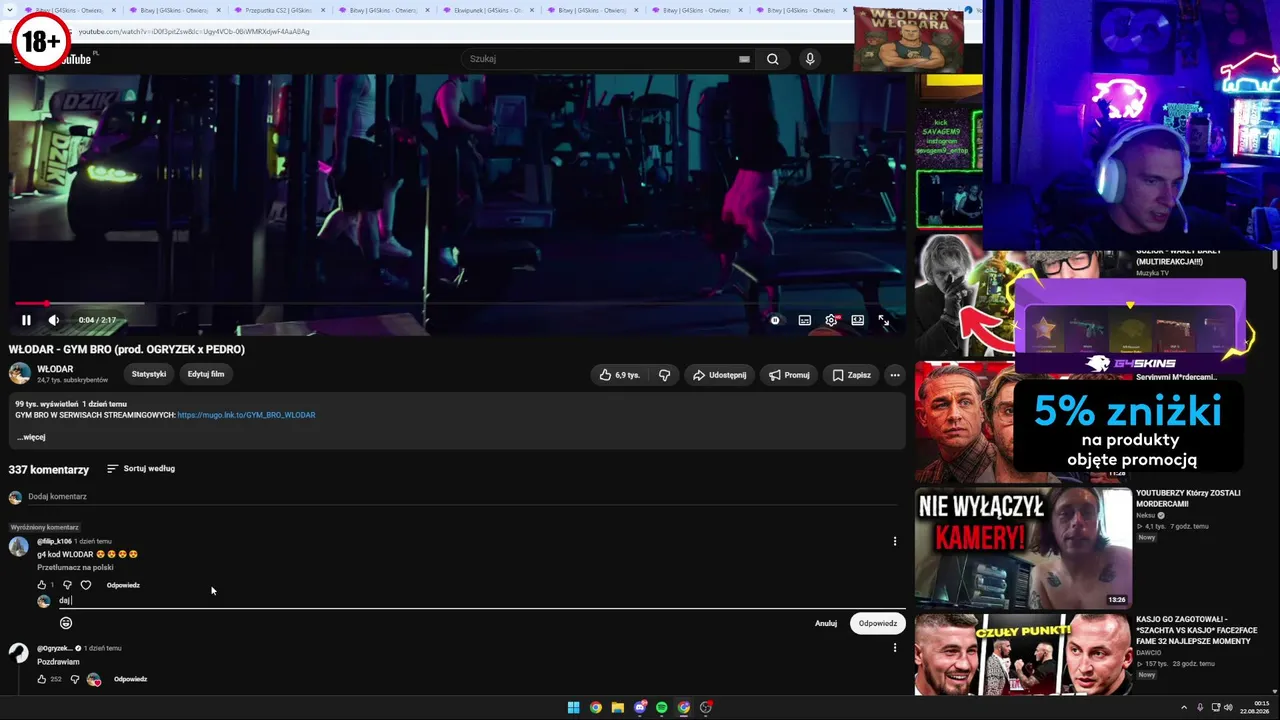Open the GYM_BRO_WLODAR streaming link
This screenshot has width=1280, height=720.
click(x=246, y=415)
